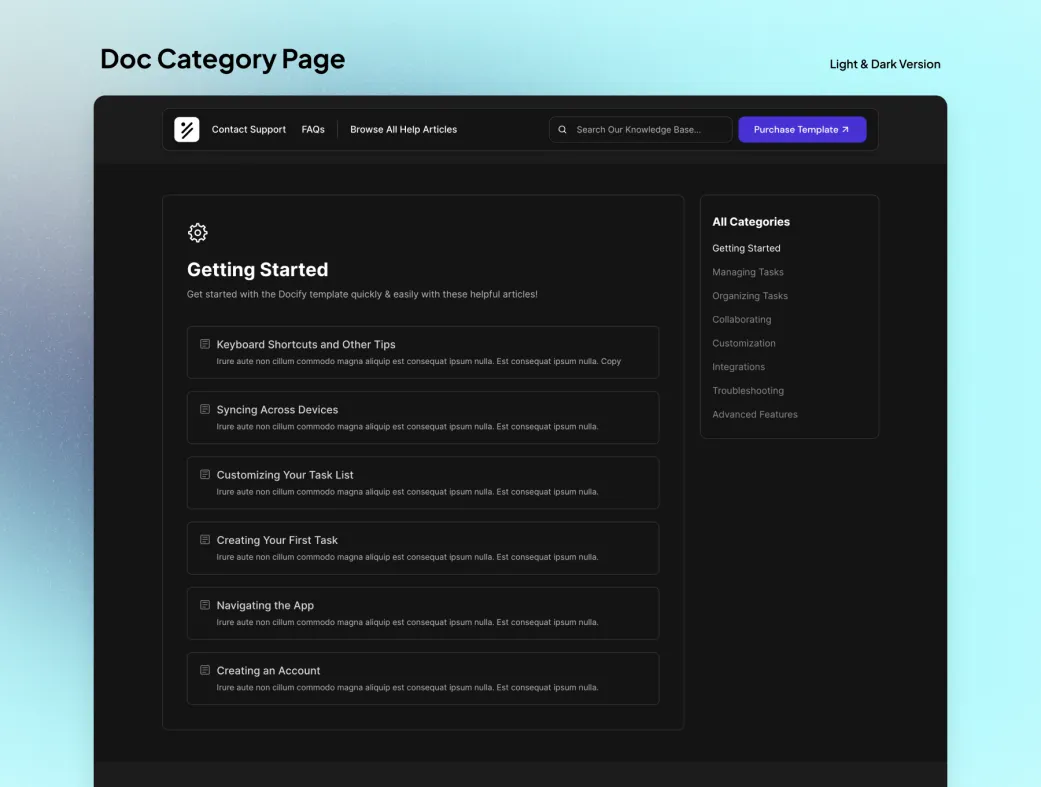This screenshot has height=787, width=1041.
Task: Click the Getting Started gear icon
Action: 198,233
